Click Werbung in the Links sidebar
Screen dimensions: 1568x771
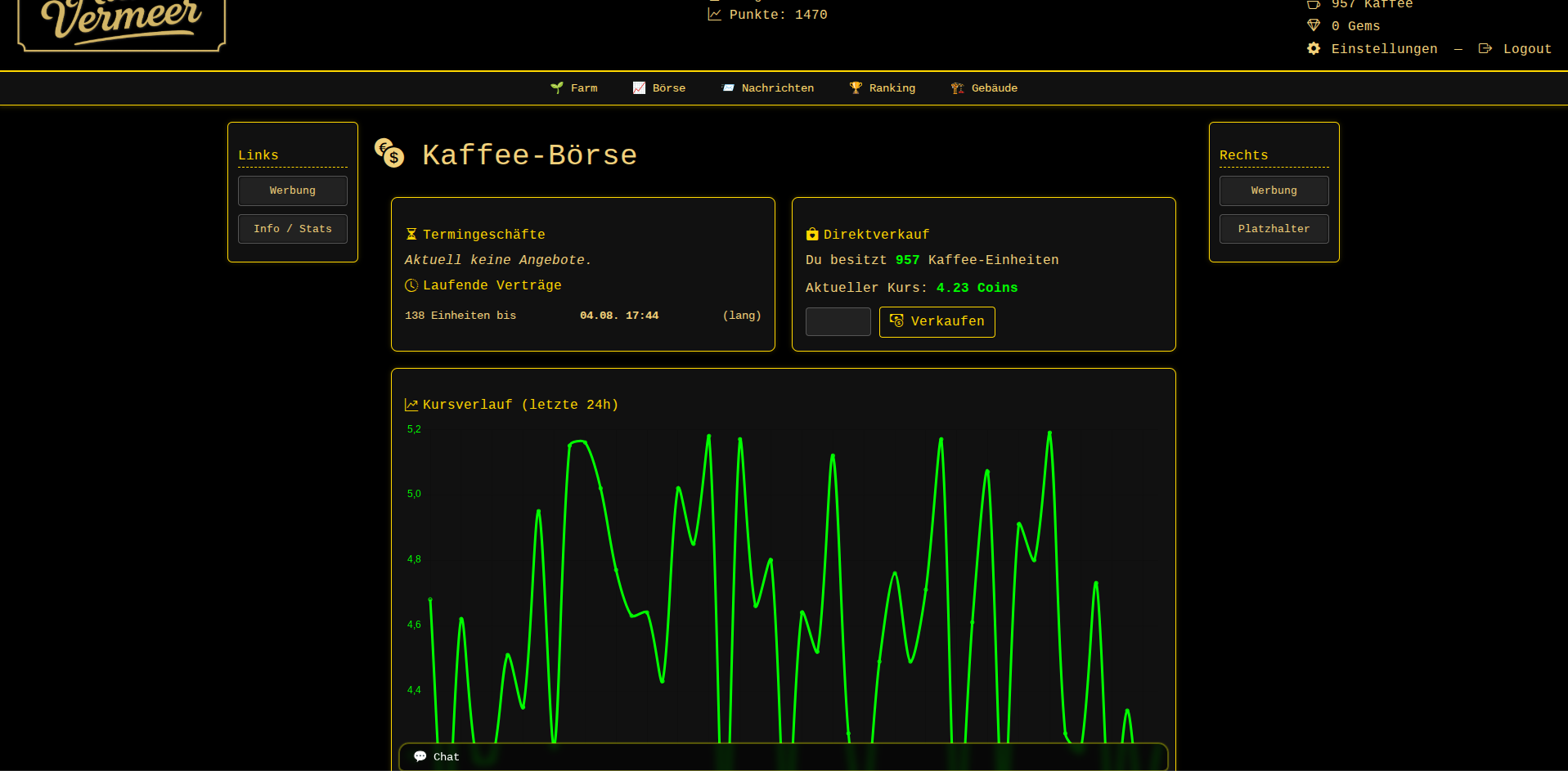click(x=292, y=191)
